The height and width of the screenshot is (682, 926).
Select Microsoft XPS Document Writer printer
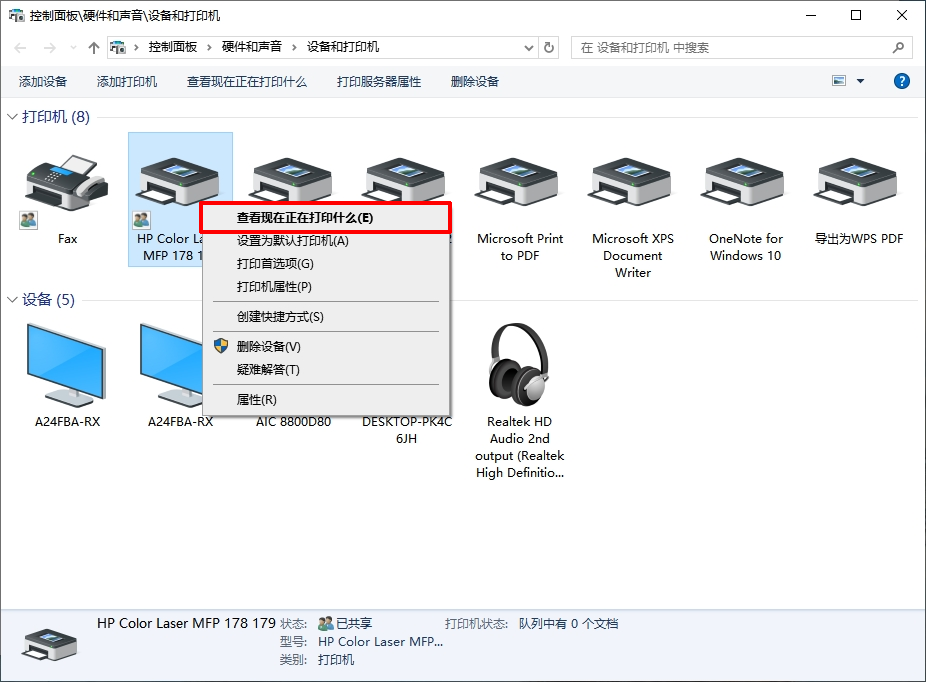632,183
